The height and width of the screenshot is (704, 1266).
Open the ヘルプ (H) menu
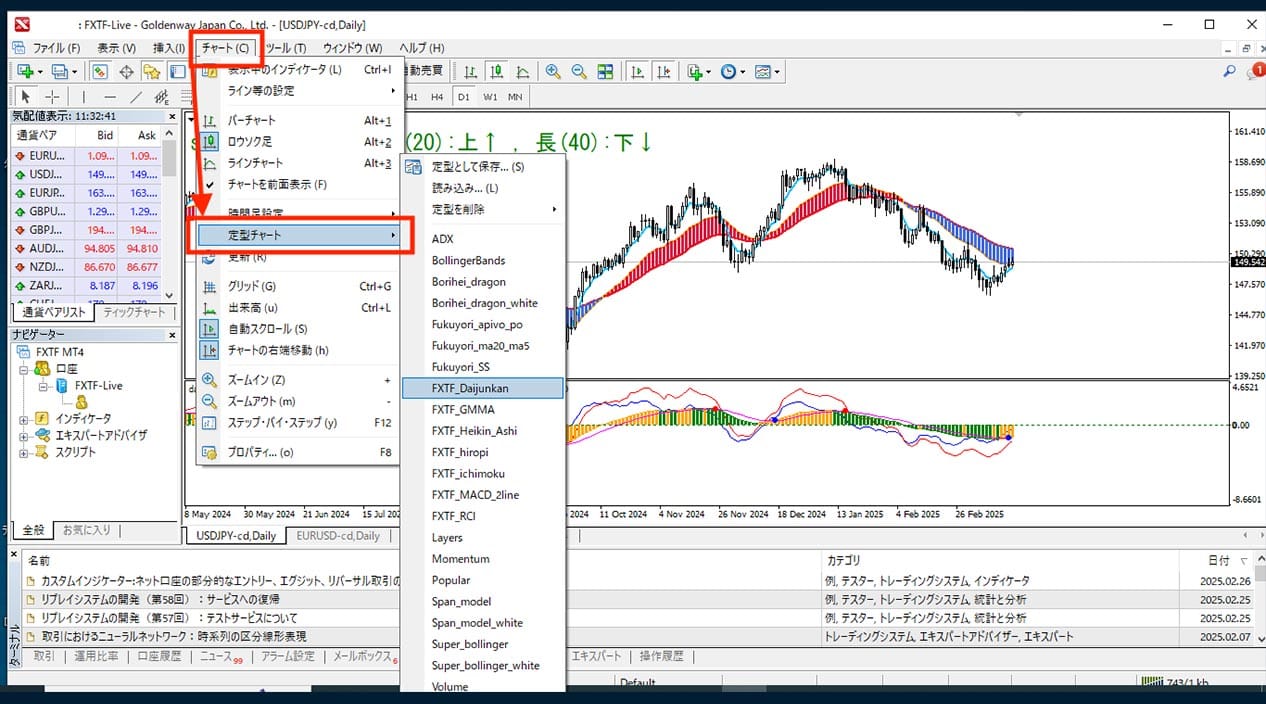click(x=421, y=48)
